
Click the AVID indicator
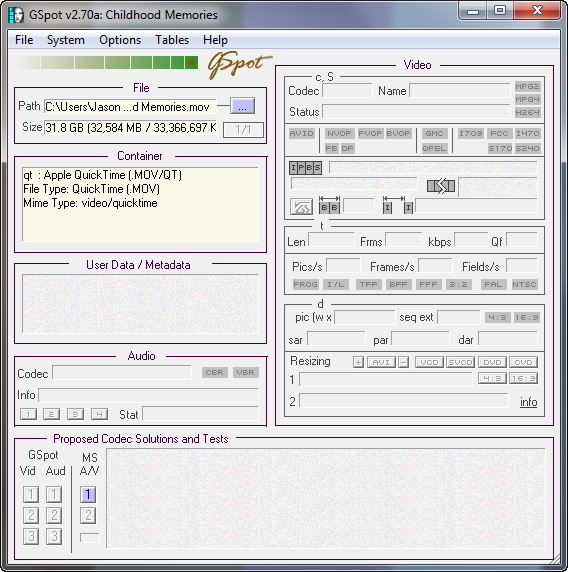point(301,134)
